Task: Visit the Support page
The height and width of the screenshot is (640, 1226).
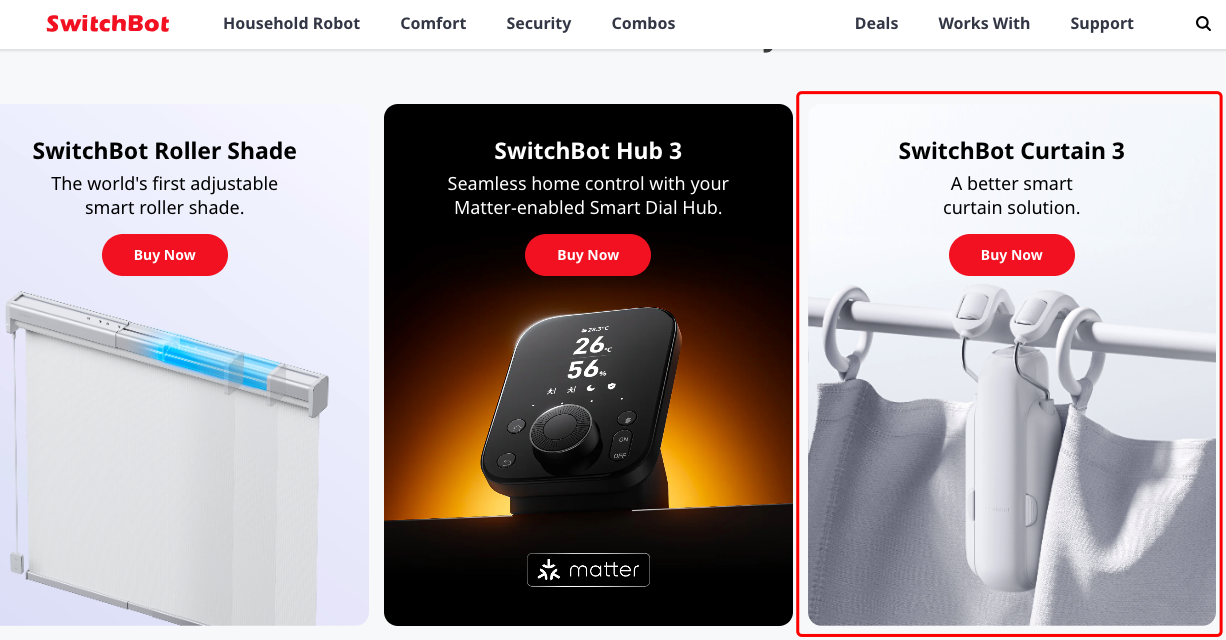Action: pyautogui.click(x=1102, y=23)
